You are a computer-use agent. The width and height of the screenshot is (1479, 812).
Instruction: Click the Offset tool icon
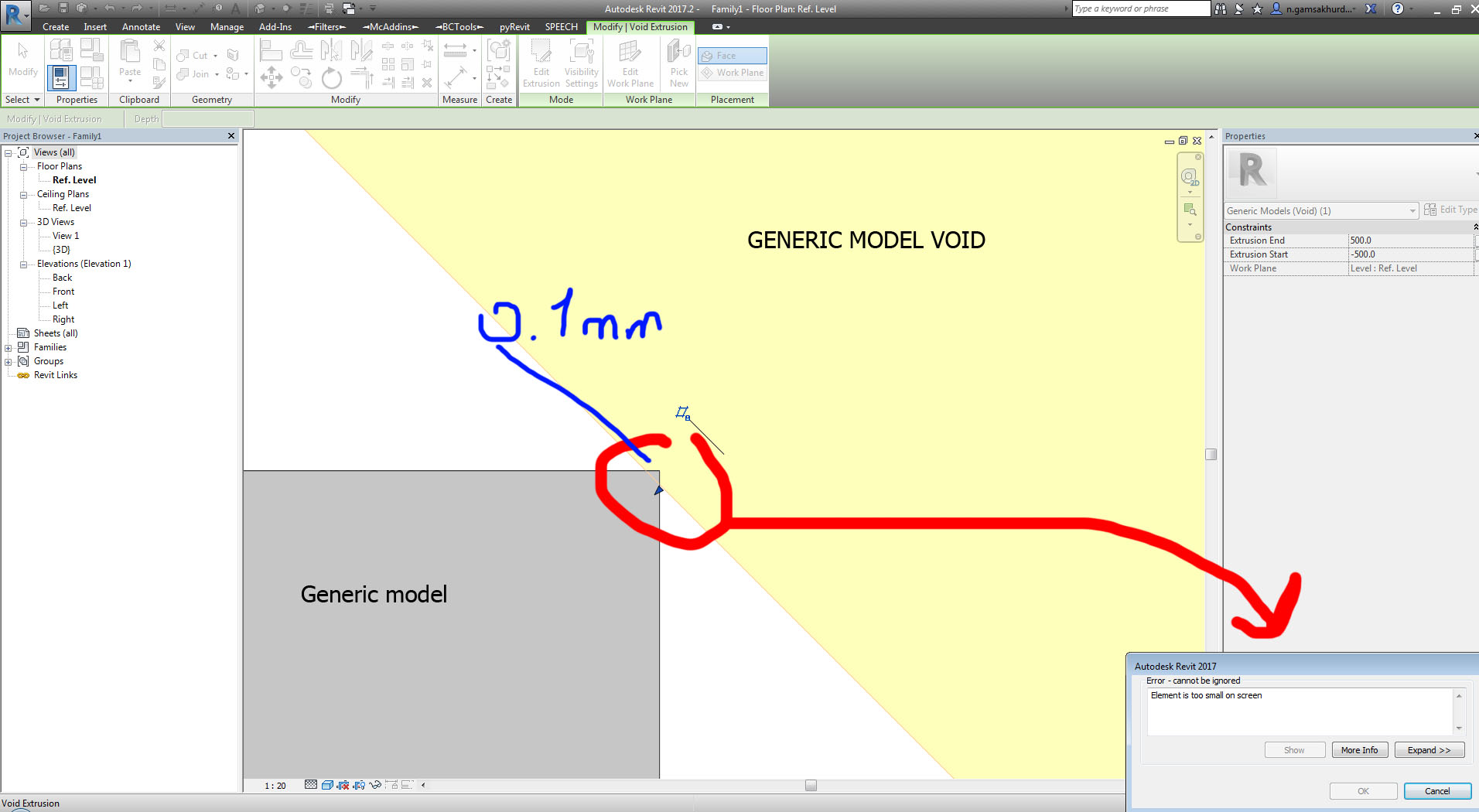301,50
